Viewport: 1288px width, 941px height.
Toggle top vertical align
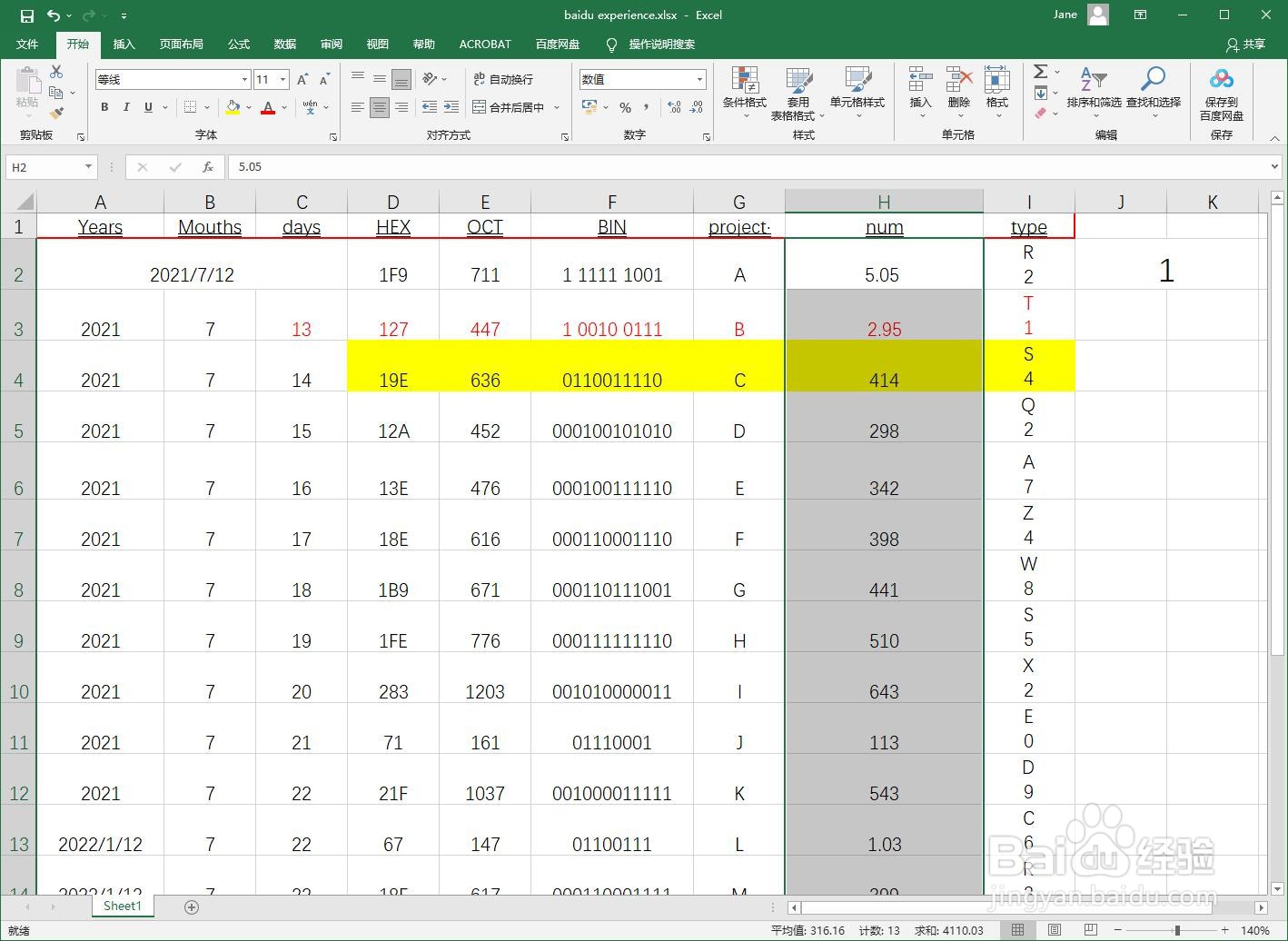coord(358,79)
